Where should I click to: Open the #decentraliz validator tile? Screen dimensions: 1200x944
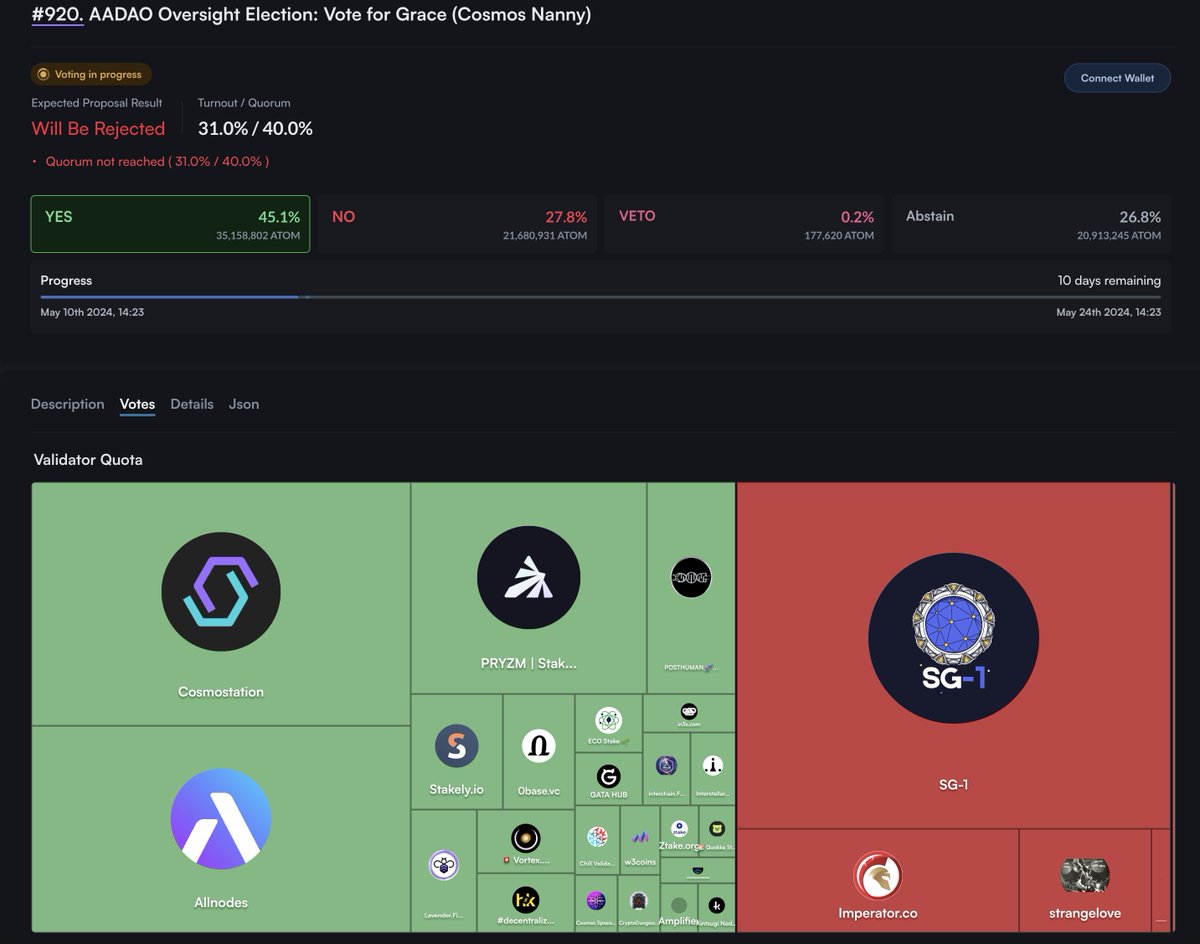pos(525,903)
